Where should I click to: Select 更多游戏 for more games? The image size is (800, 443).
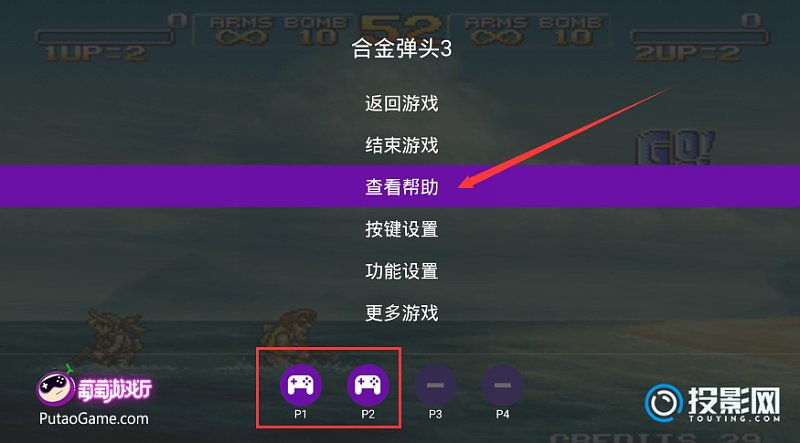(x=402, y=313)
